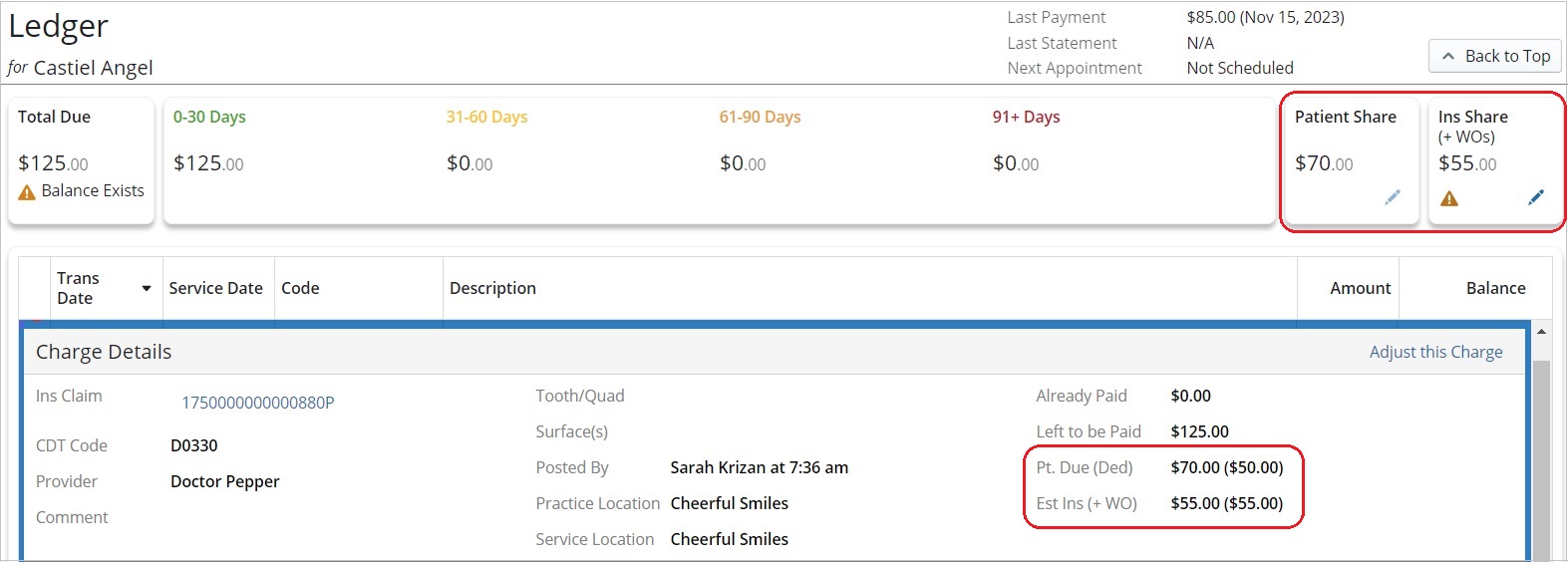Click the Back to Top chevron icon
Screen dimensions: 1568x562
pos(1448,57)
